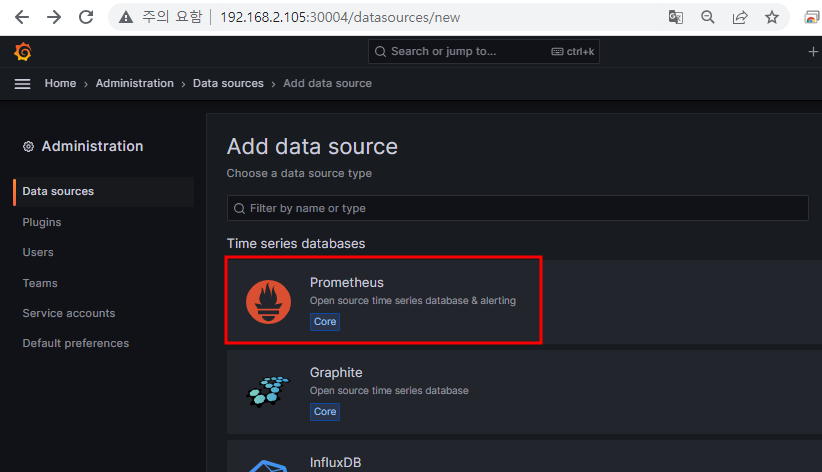Click the share page icon
This screenshot has width=822, height=472.
coord(740,17)
